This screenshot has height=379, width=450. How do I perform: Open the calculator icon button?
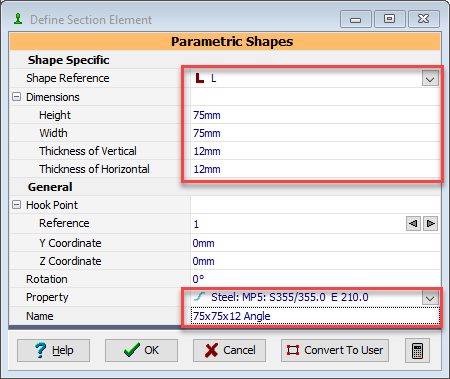(417, 350)
